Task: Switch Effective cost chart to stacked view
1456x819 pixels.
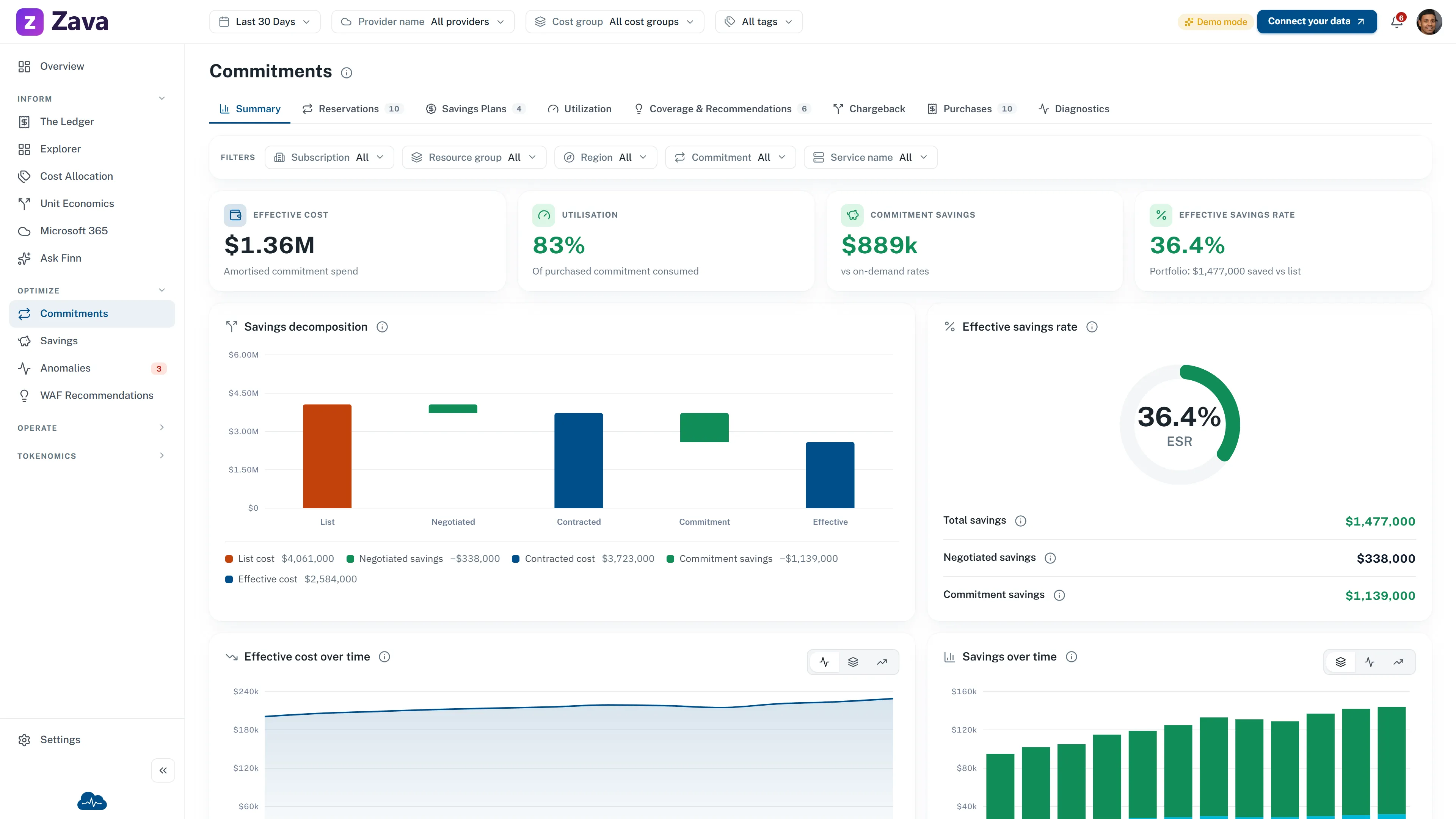Action: (853, 662)
